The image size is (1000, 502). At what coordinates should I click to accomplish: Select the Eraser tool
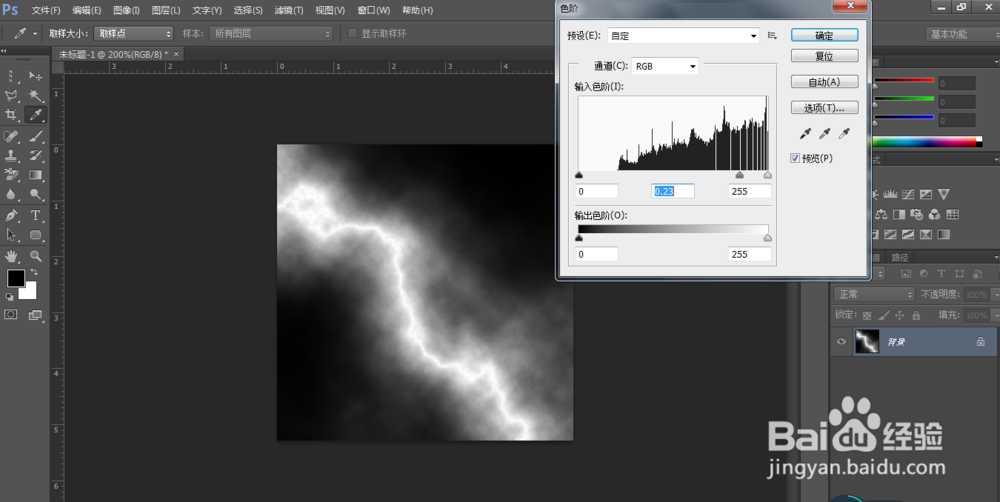tap(11, 174)
